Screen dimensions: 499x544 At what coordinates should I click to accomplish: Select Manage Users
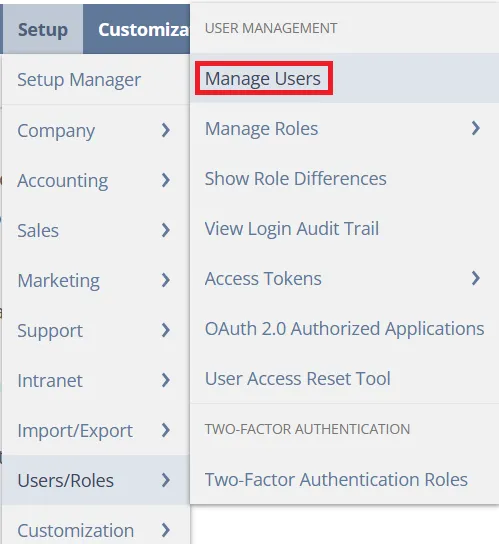(x=263, y=78)
